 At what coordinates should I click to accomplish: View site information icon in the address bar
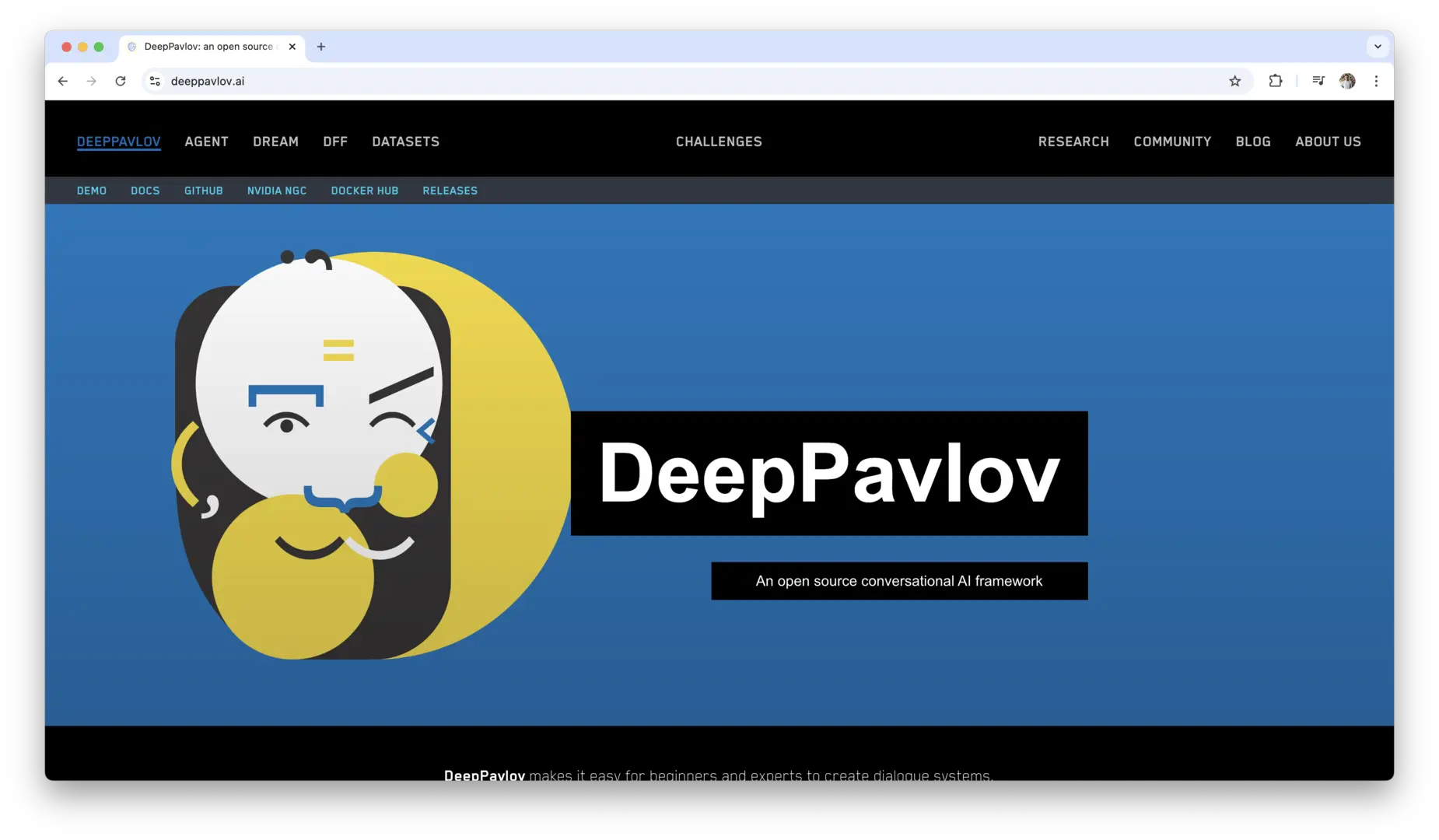tap(155, 81)
